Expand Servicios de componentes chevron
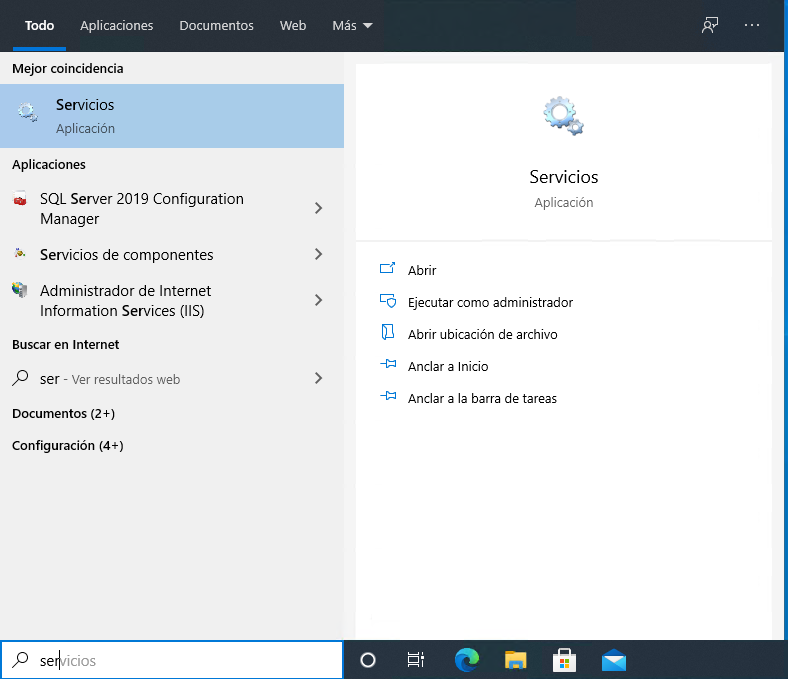Viewport: 788px width, 679px height. (x=318, y=254)
